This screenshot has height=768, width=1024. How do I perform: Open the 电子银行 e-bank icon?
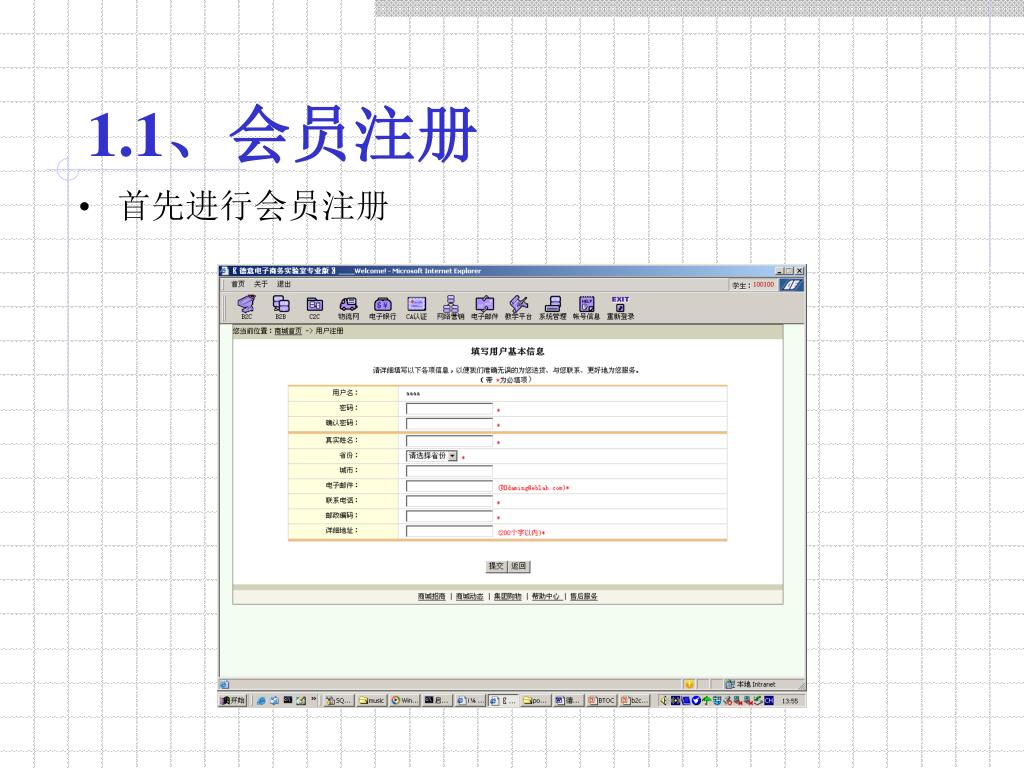point(383,307)
